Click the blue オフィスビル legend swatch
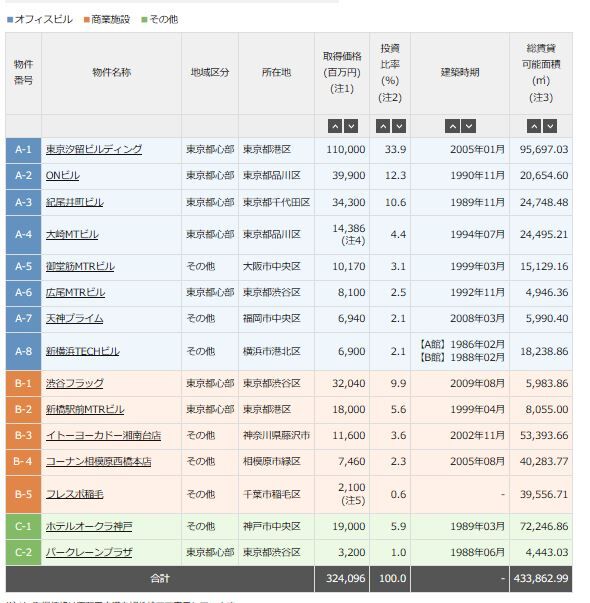Screen dimensions: 590x603 coord(10,20)
